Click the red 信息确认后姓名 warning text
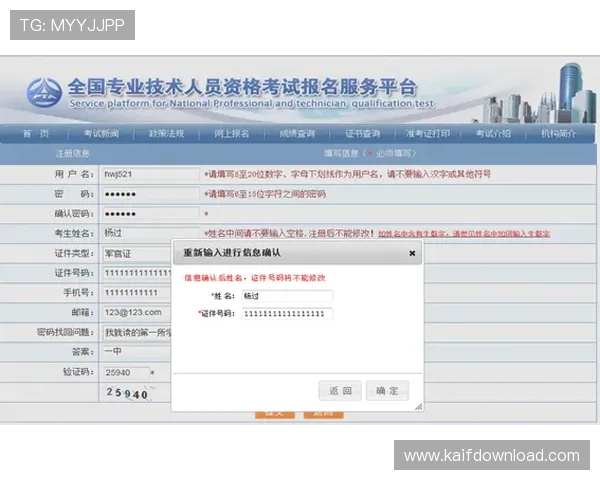This screenshot has width=600, height=480. pyautogui.click(x=254, y=278)
